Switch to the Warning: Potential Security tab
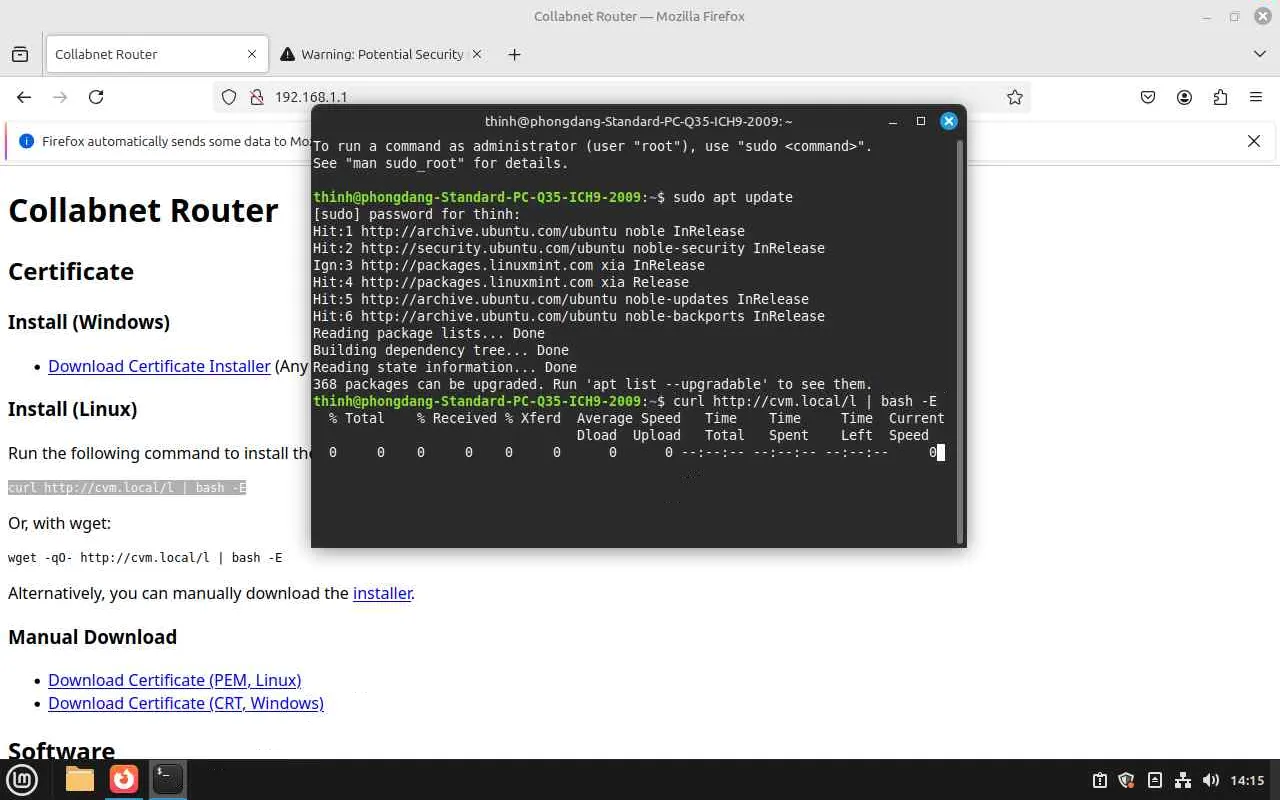 [x=381, y=54]
